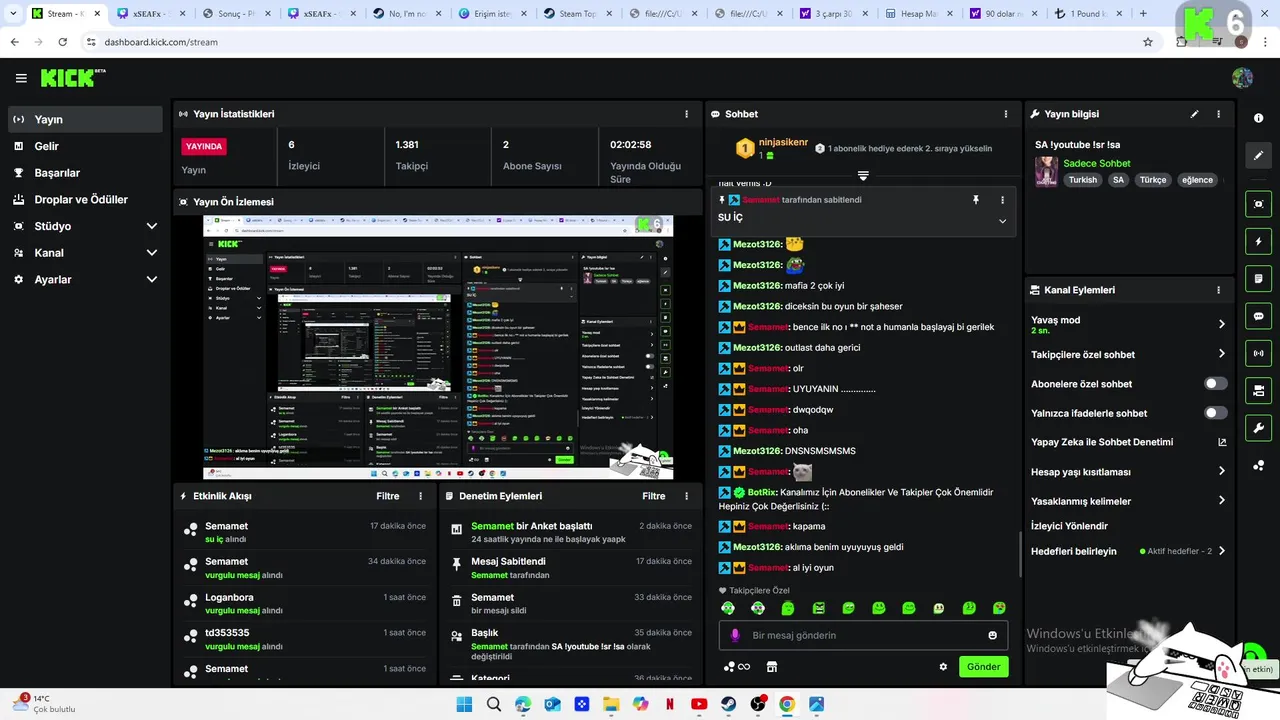Open Yapay Zeka ile Sohbet Denetimi external link
Screen dimensions: 1280x720
pos(1221,442)
